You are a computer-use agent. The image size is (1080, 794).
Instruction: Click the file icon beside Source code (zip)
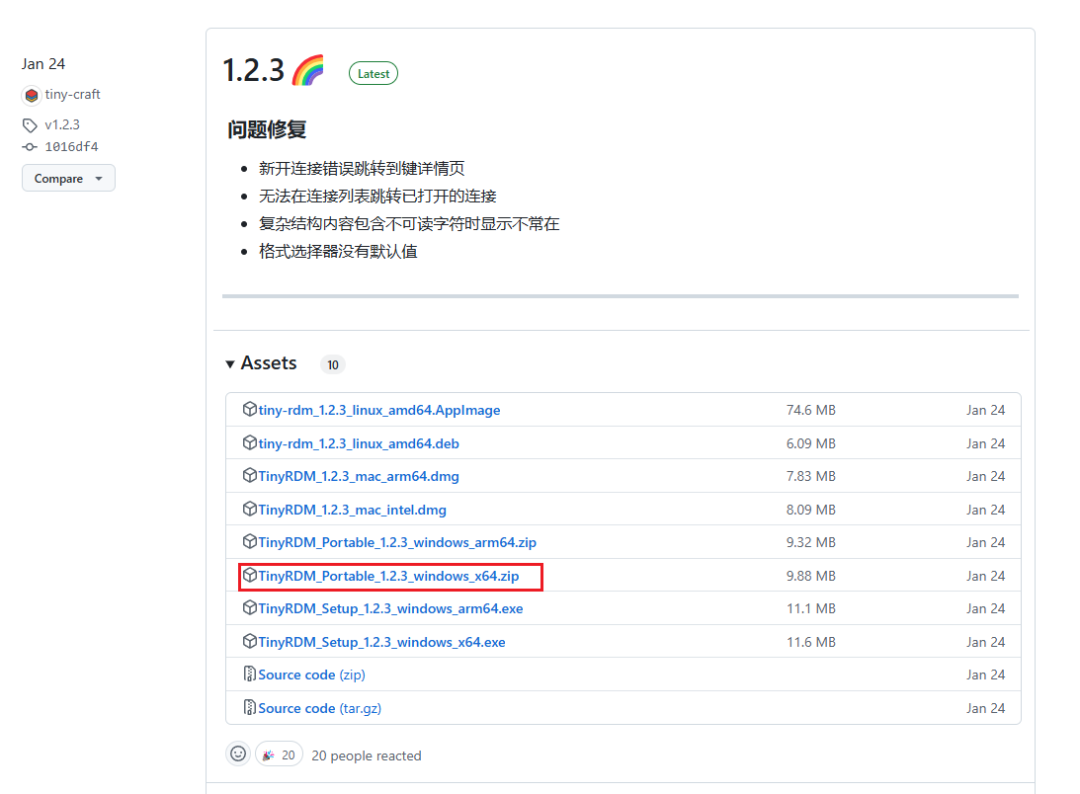250,674
